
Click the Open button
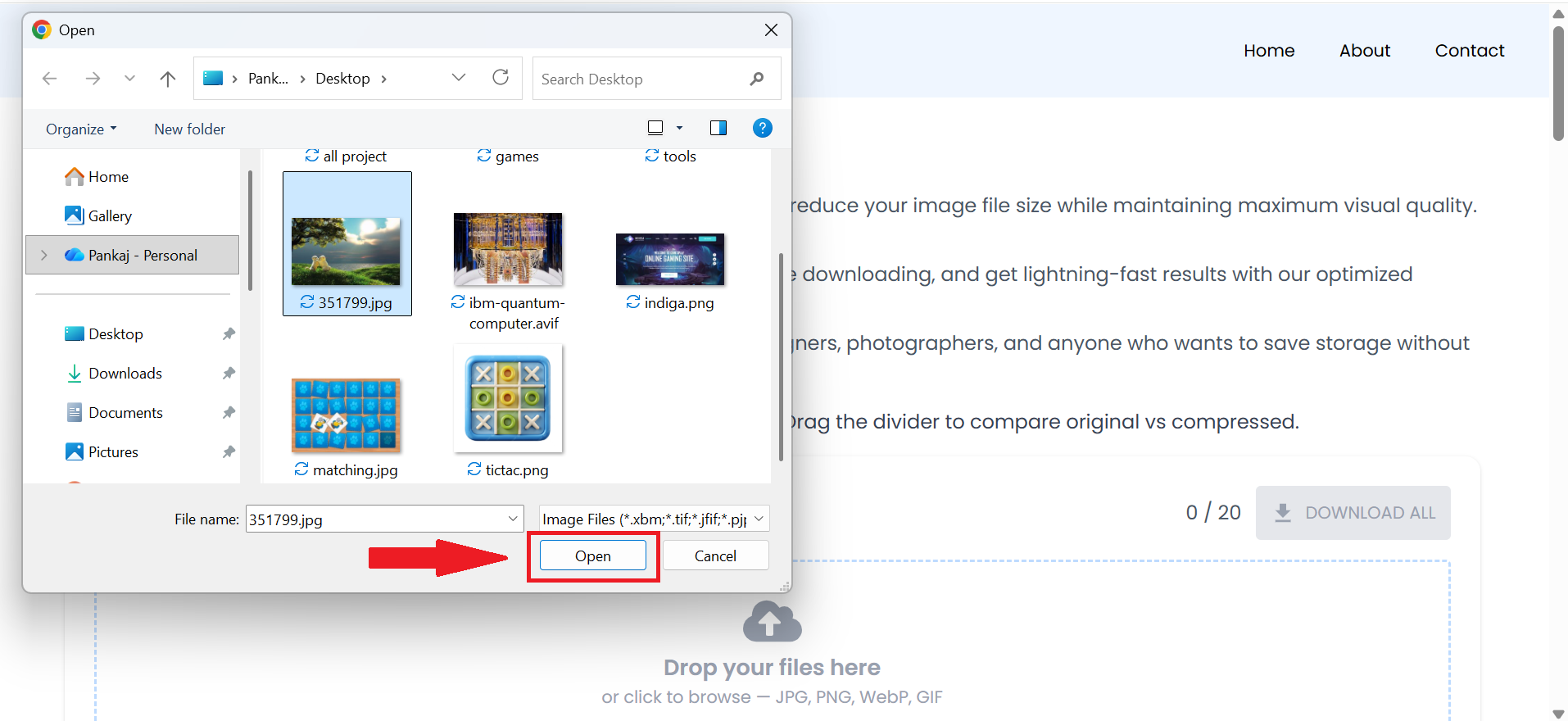[593, 556]
